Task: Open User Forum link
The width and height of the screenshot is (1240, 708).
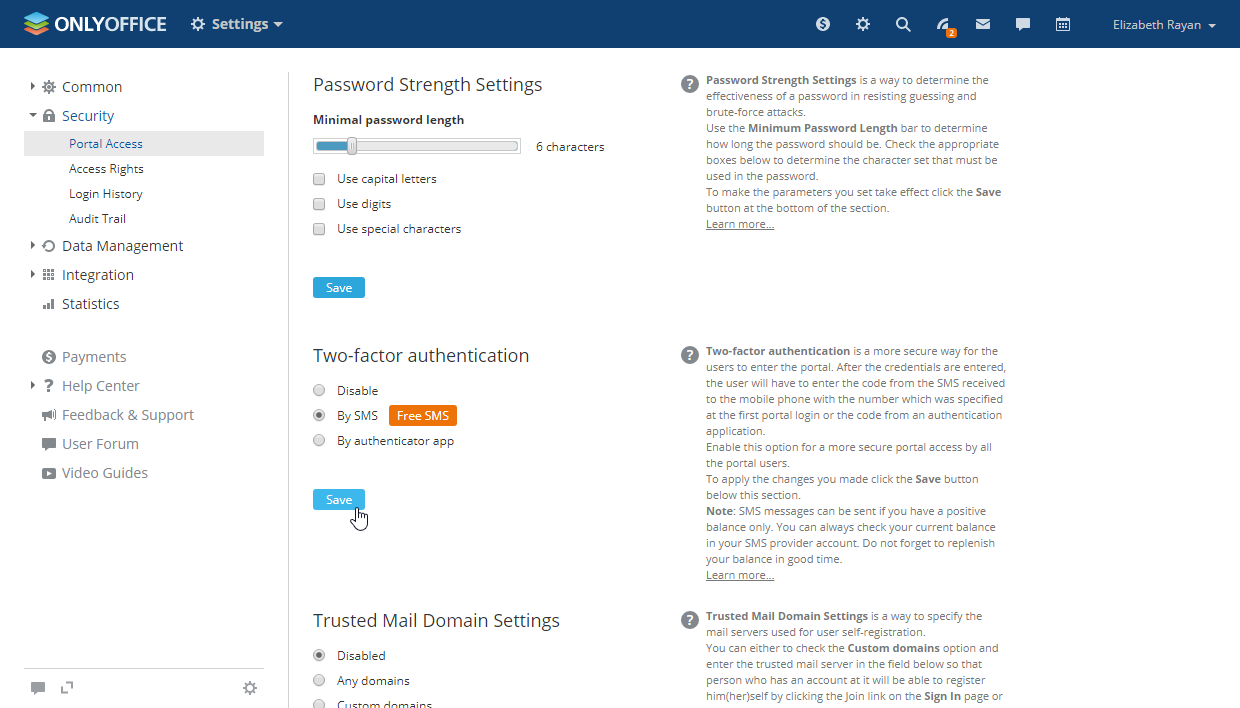Action: click(100, 444)
